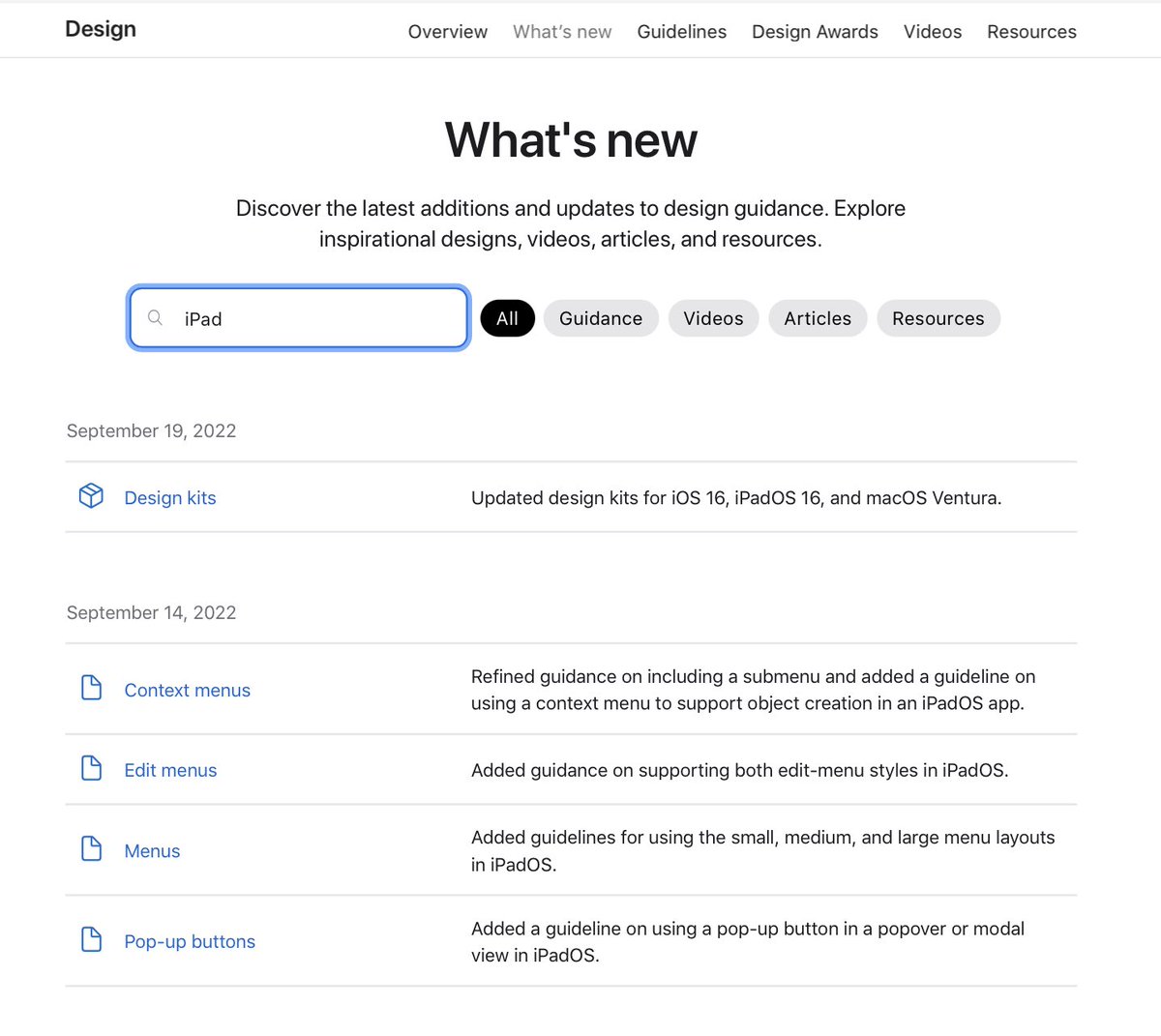Click the document icon beside Menus

point(91,848)
